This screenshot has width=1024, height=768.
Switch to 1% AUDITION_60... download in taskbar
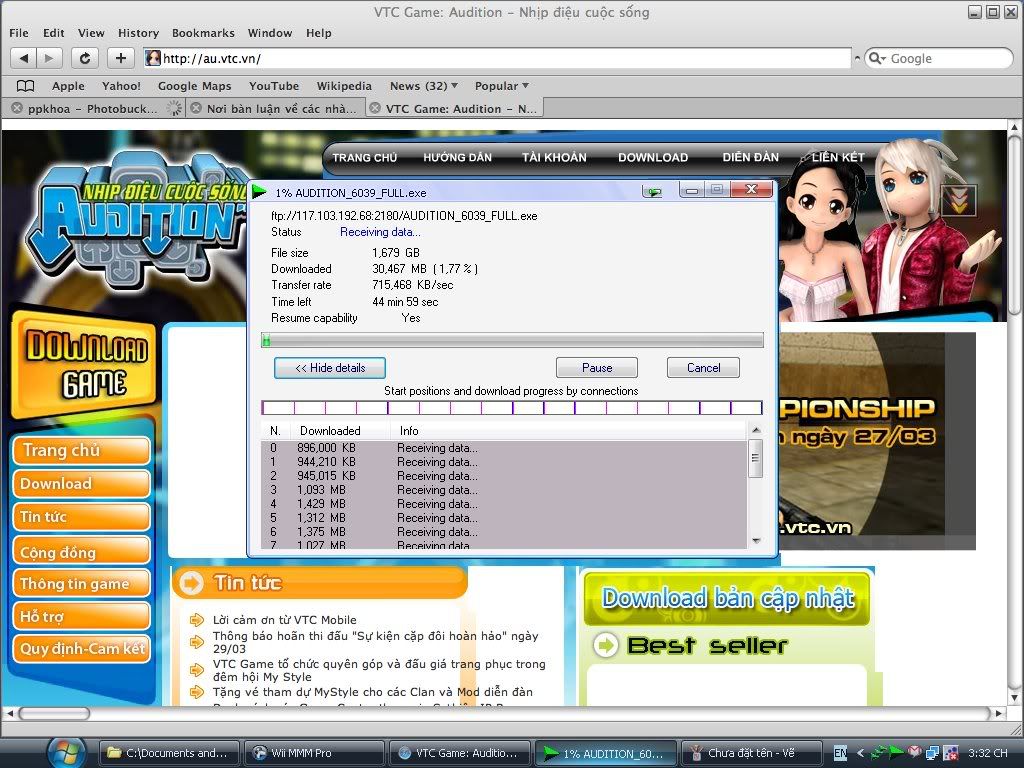[605, 753]
